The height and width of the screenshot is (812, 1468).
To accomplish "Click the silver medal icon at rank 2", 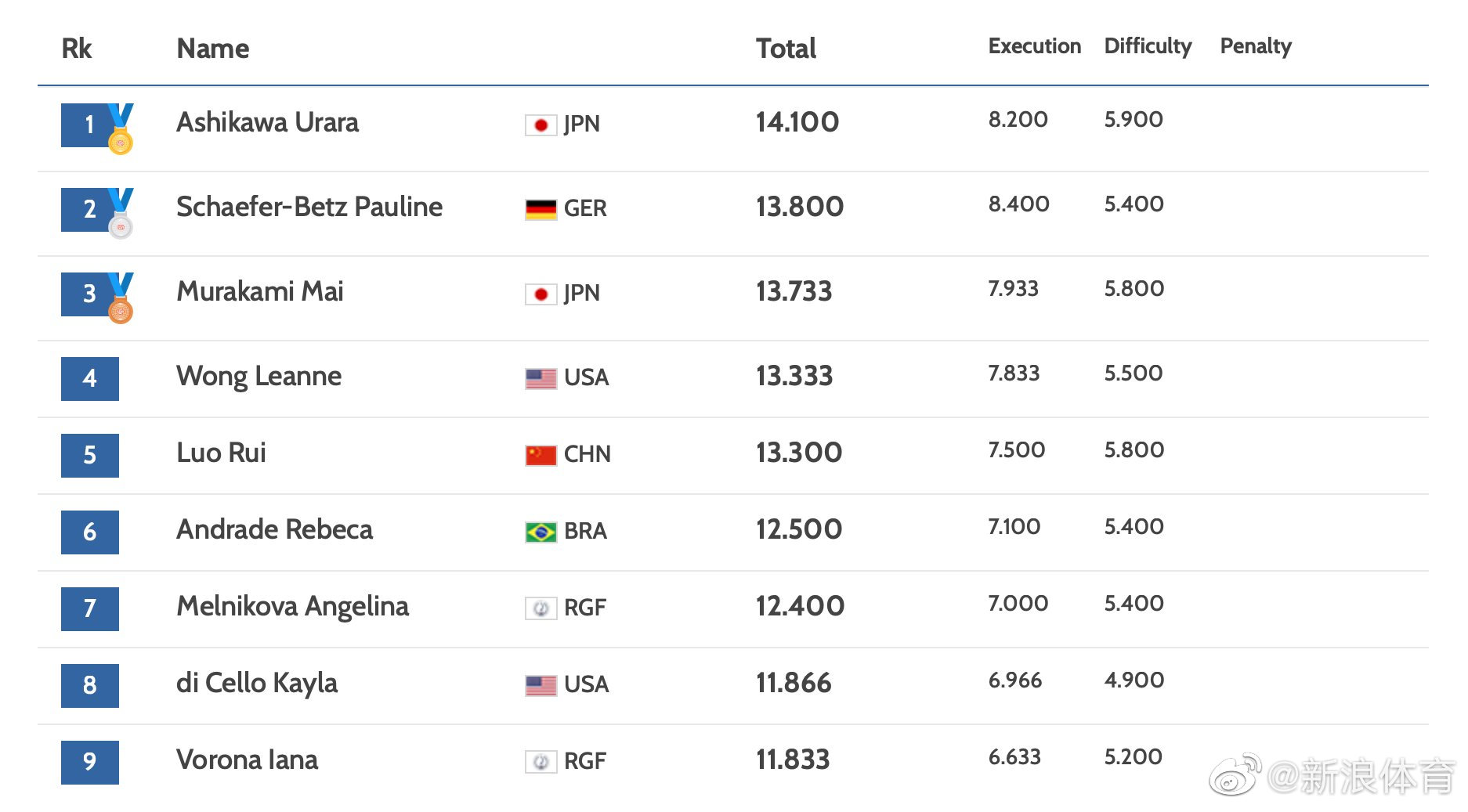I will tap(121, 214).
